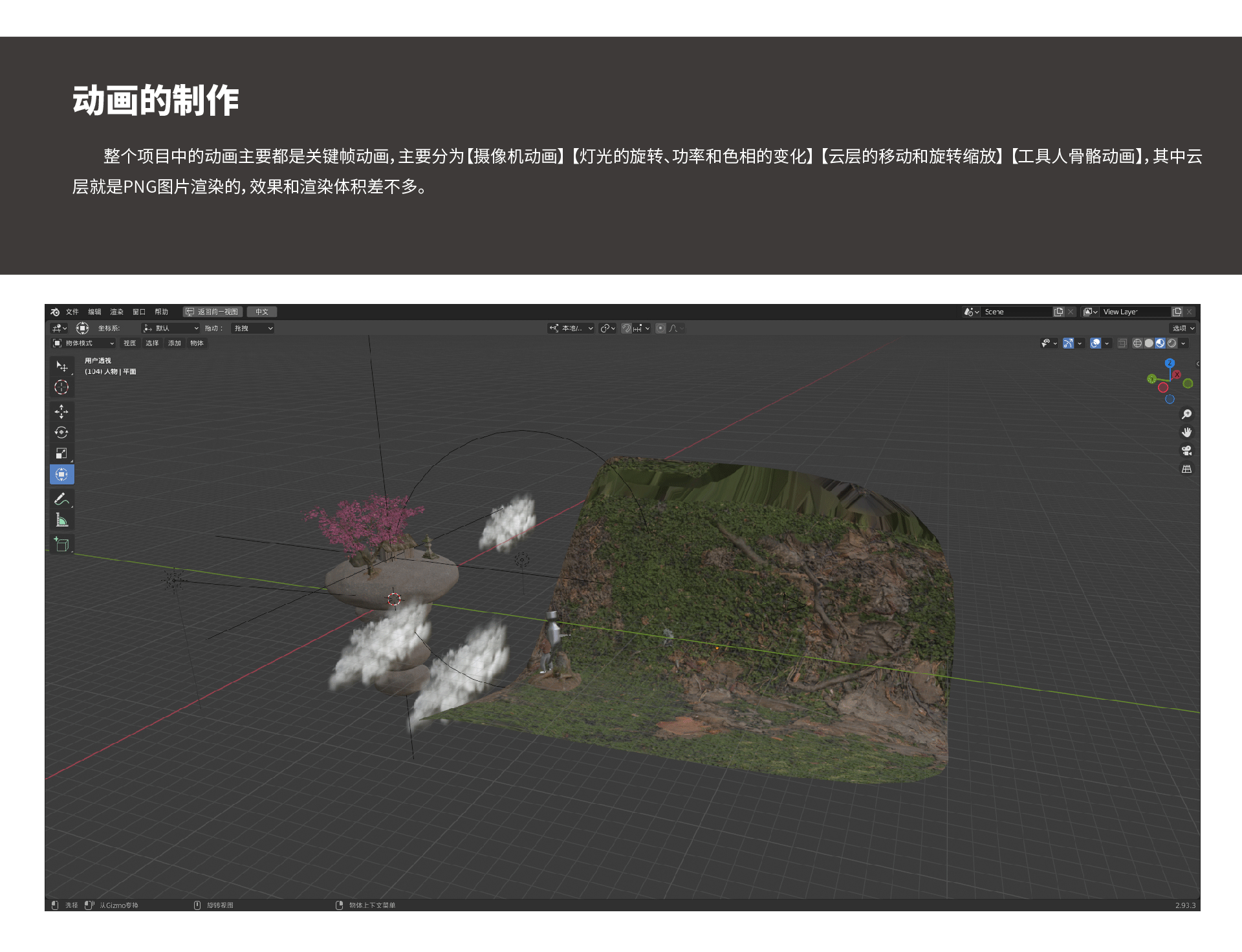Click the Scene name field
This screenshot has width=1242, height=952.
coord(1017,312)
